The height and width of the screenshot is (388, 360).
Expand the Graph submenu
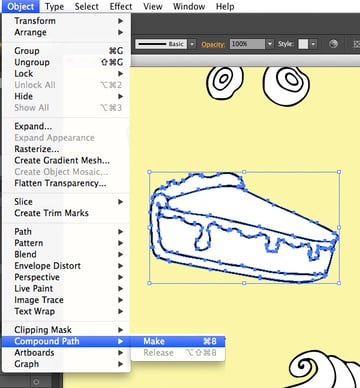click(66, 364)
